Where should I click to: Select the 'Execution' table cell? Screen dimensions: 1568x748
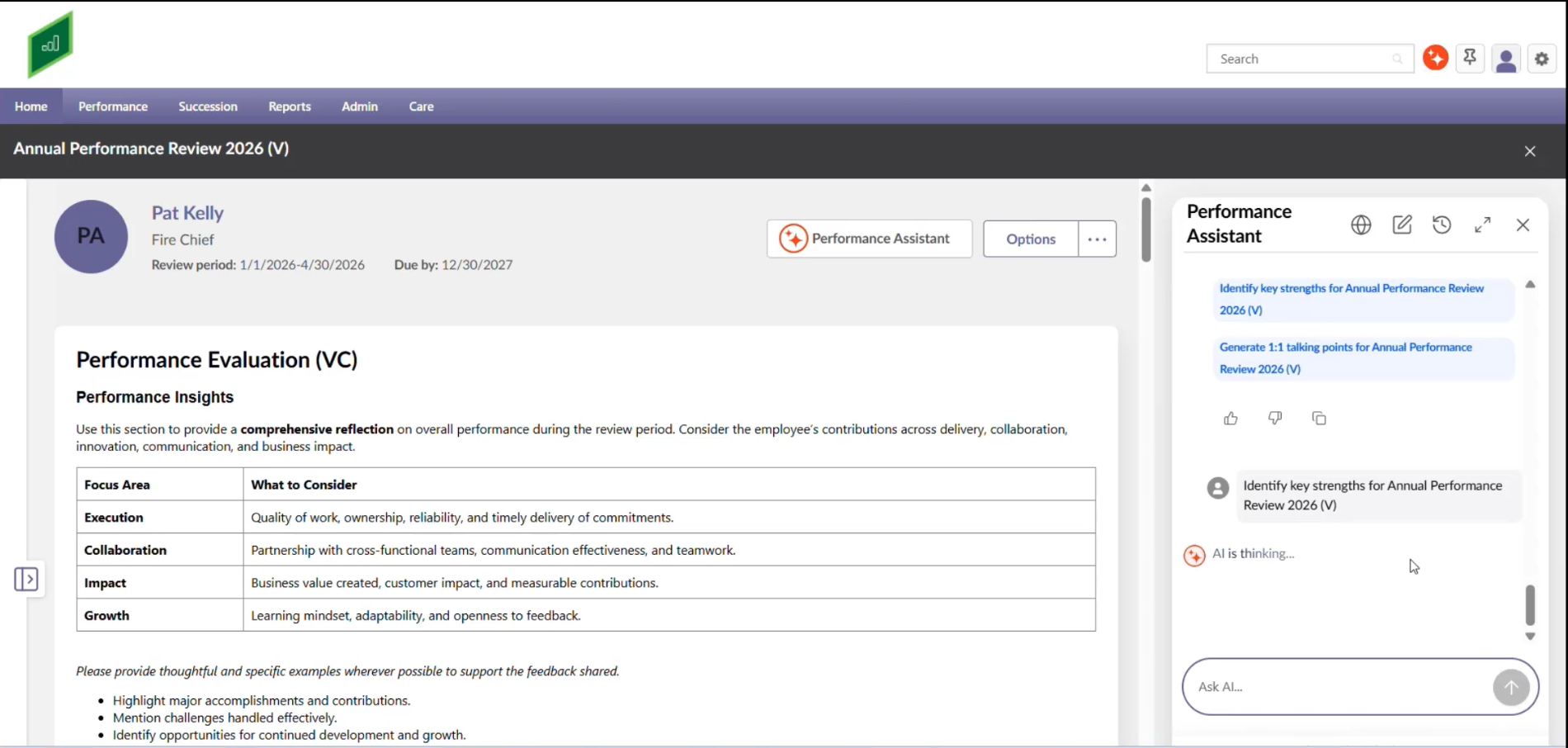[x=160, y=518]
